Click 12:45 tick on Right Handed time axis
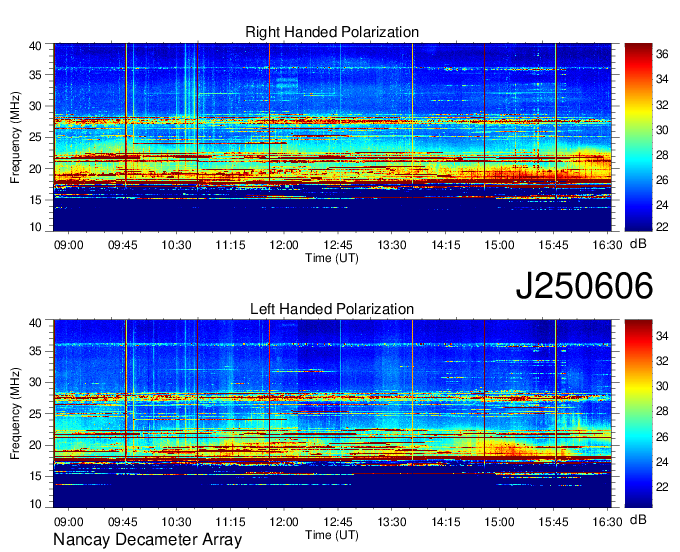Image resolution: width=680 pixels, height=552 pixels. click(338, 245)
